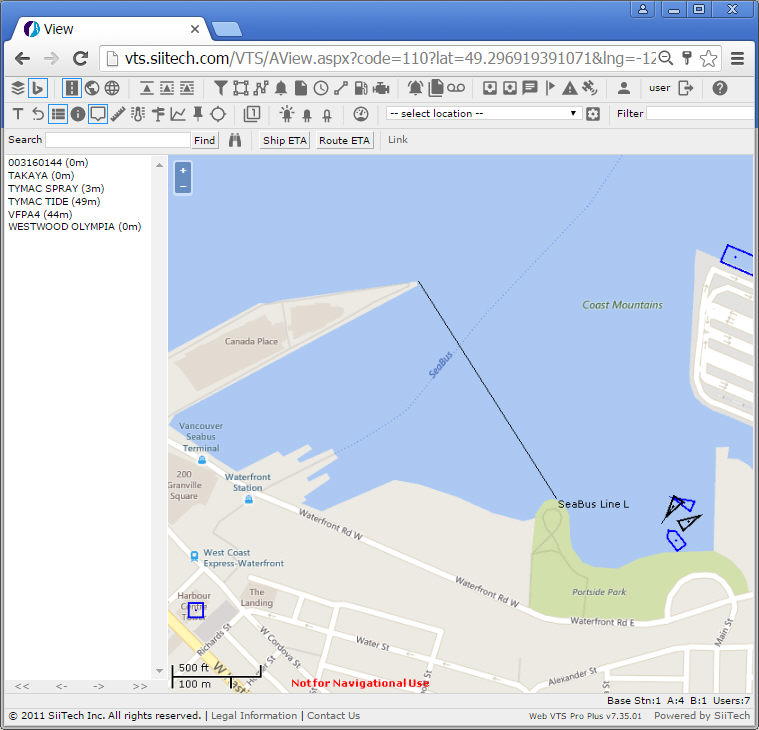Click the help question mark icon
This screenshot has width=759, height=730.
coord(720,88)
